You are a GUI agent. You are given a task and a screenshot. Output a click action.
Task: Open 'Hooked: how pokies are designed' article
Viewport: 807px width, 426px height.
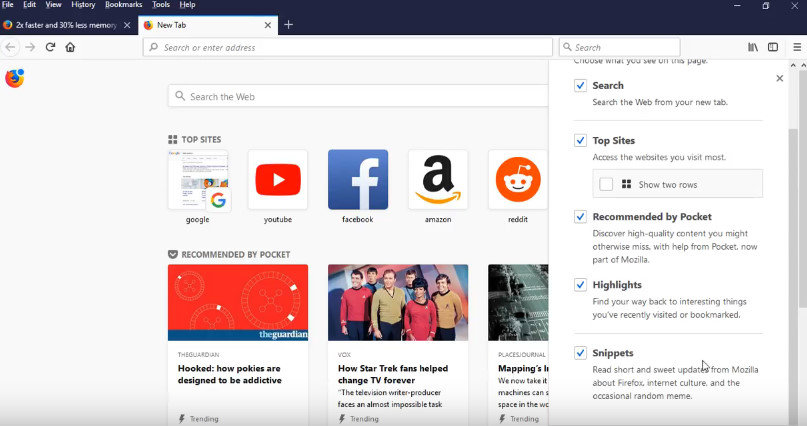tap(230, 374)
